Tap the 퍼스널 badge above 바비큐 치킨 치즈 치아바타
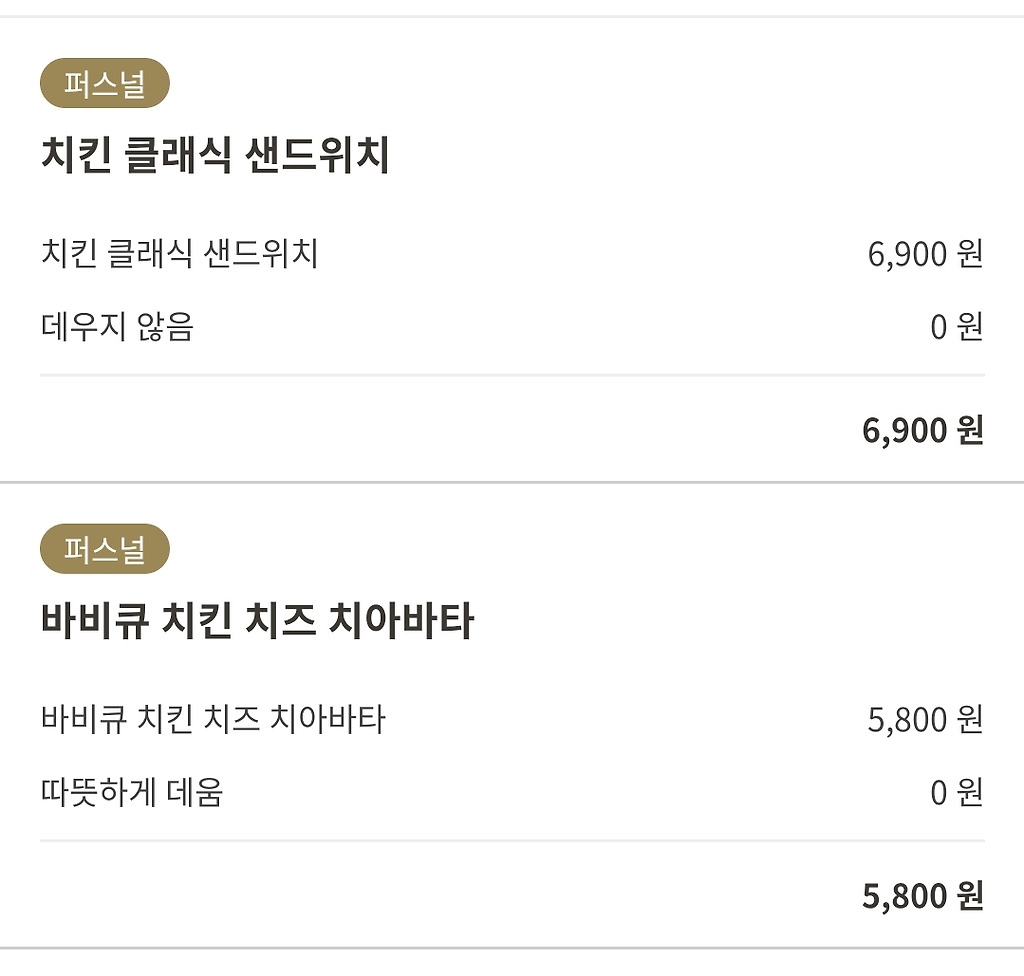 pyautogui.click(x=105, y=550)
